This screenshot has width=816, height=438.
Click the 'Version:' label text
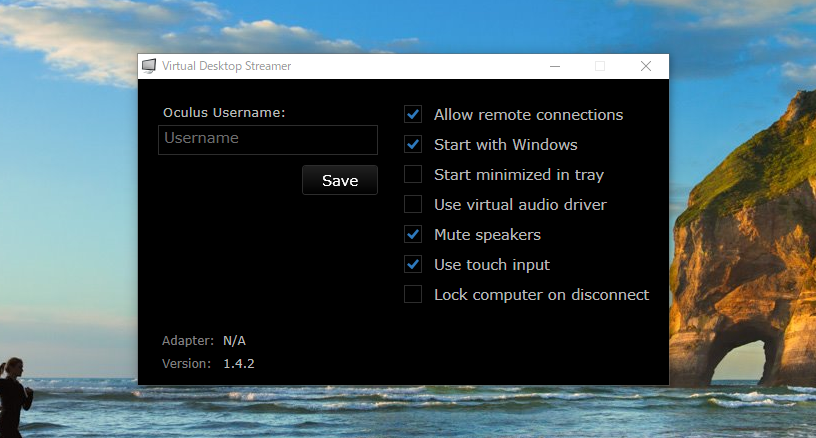(187, 364)
